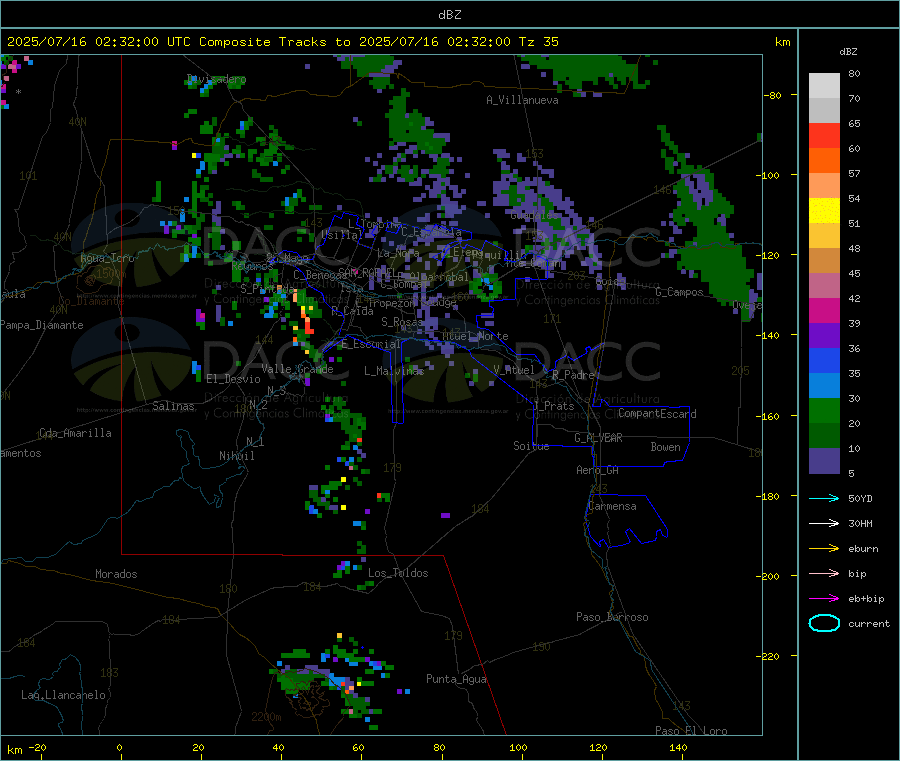
Task: Click the 'Salinas' map label
Action: click(173, 406)
